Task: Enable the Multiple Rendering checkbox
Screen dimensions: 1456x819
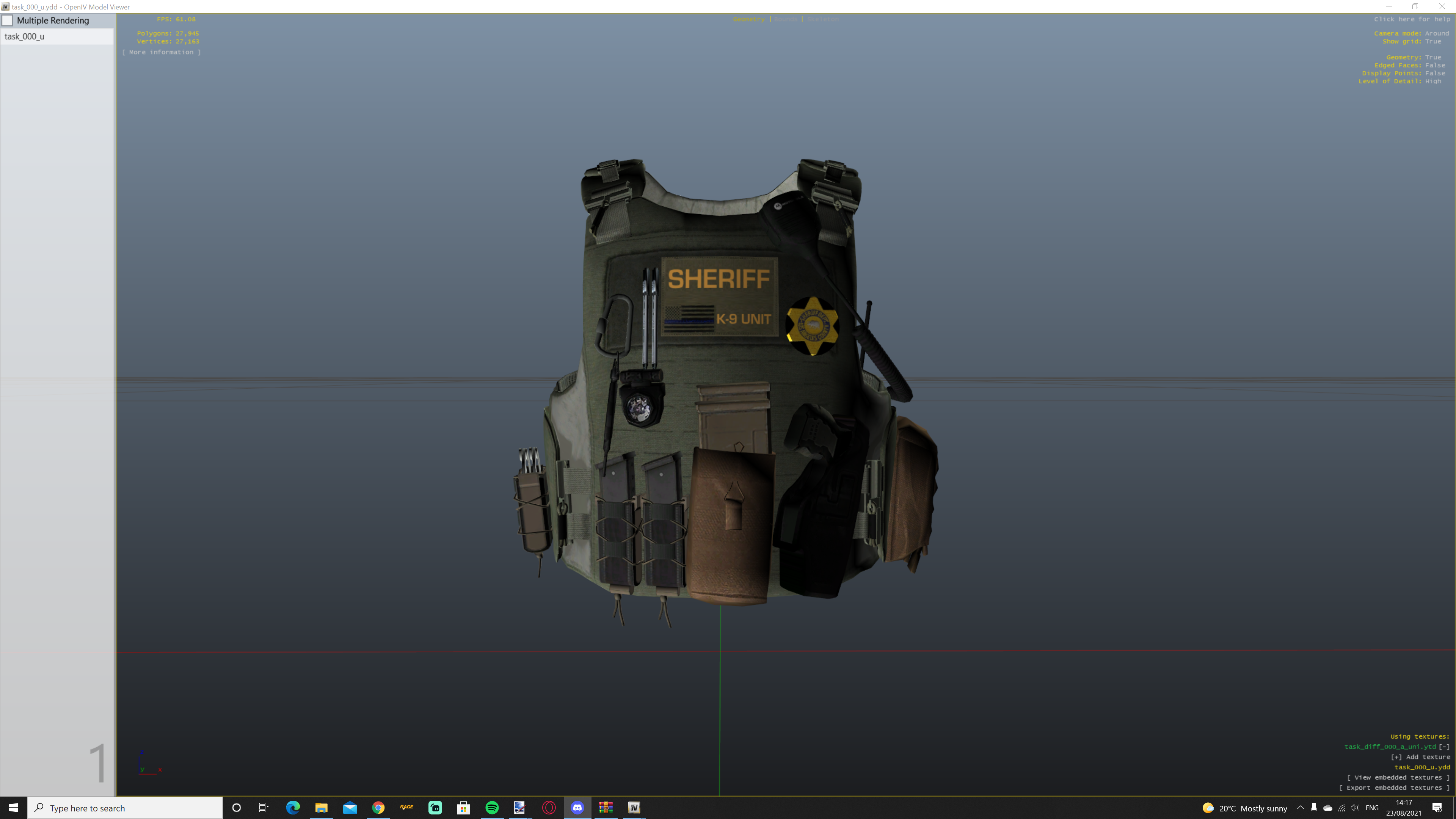Action: pyautogui.click(x=8, y=20)
